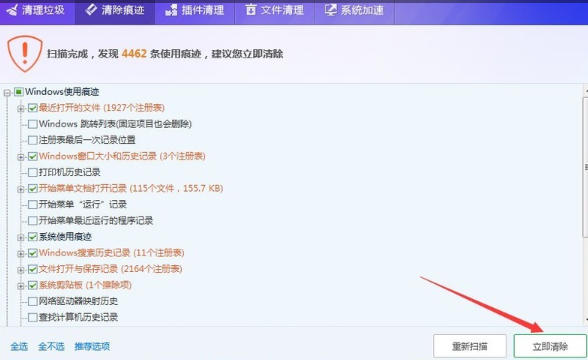Click the 全选 link
Viewport: 588px width, 360px height.
tap(19, 346)
